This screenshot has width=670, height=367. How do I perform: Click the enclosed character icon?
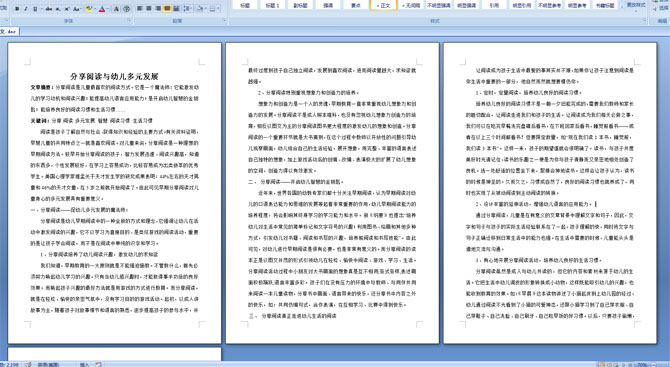point(126,9)
